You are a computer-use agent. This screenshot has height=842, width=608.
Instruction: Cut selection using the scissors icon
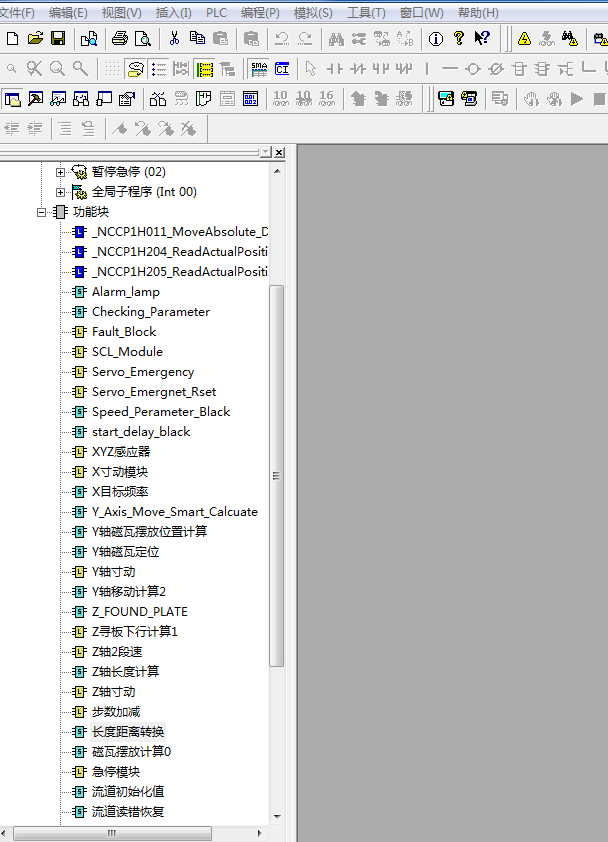coord(174,39)
